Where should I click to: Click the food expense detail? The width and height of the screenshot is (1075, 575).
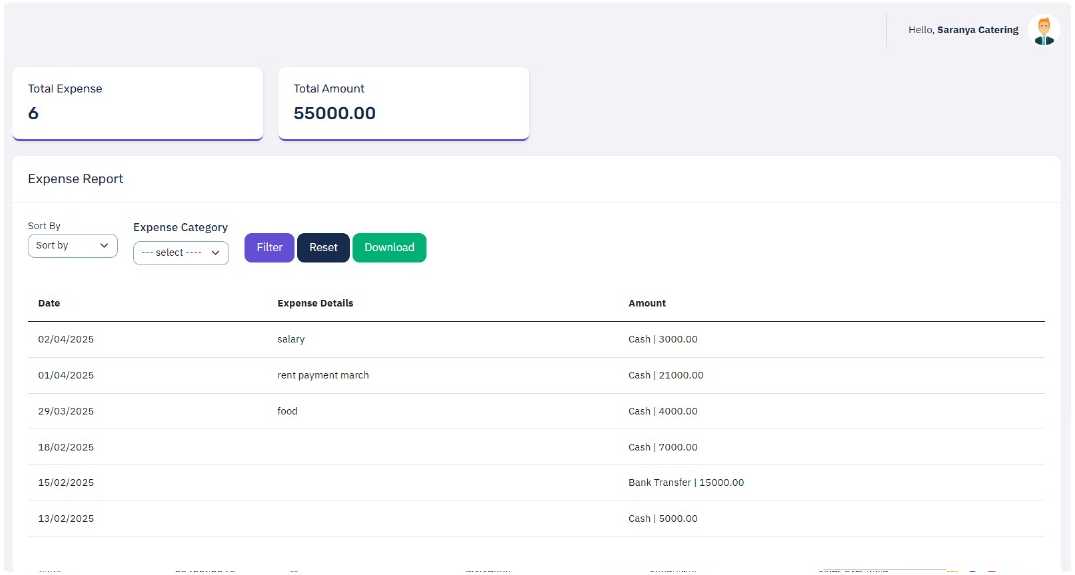(x=287, y=411)
